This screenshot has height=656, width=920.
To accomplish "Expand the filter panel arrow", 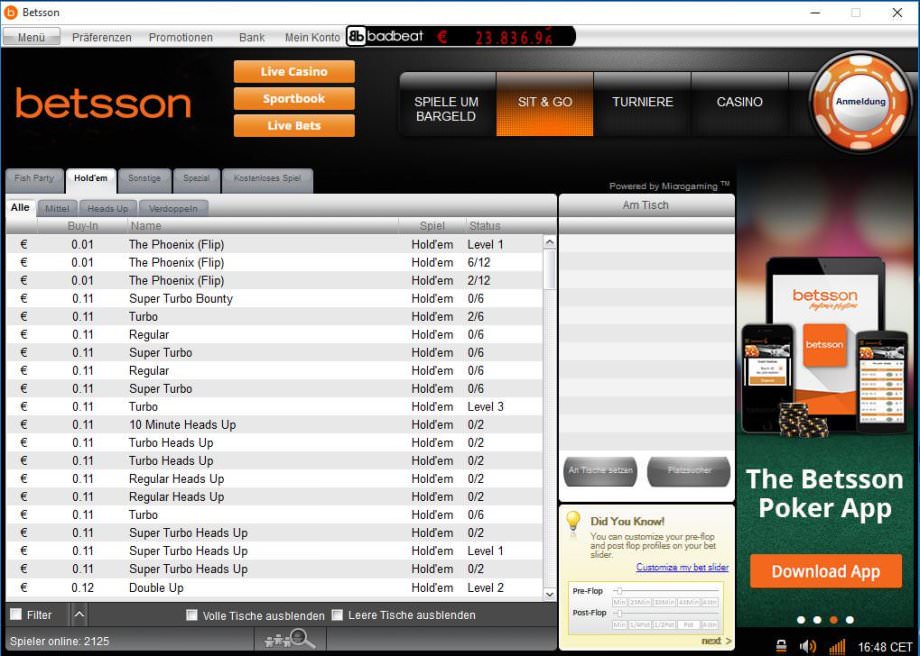I will [79, 615].
